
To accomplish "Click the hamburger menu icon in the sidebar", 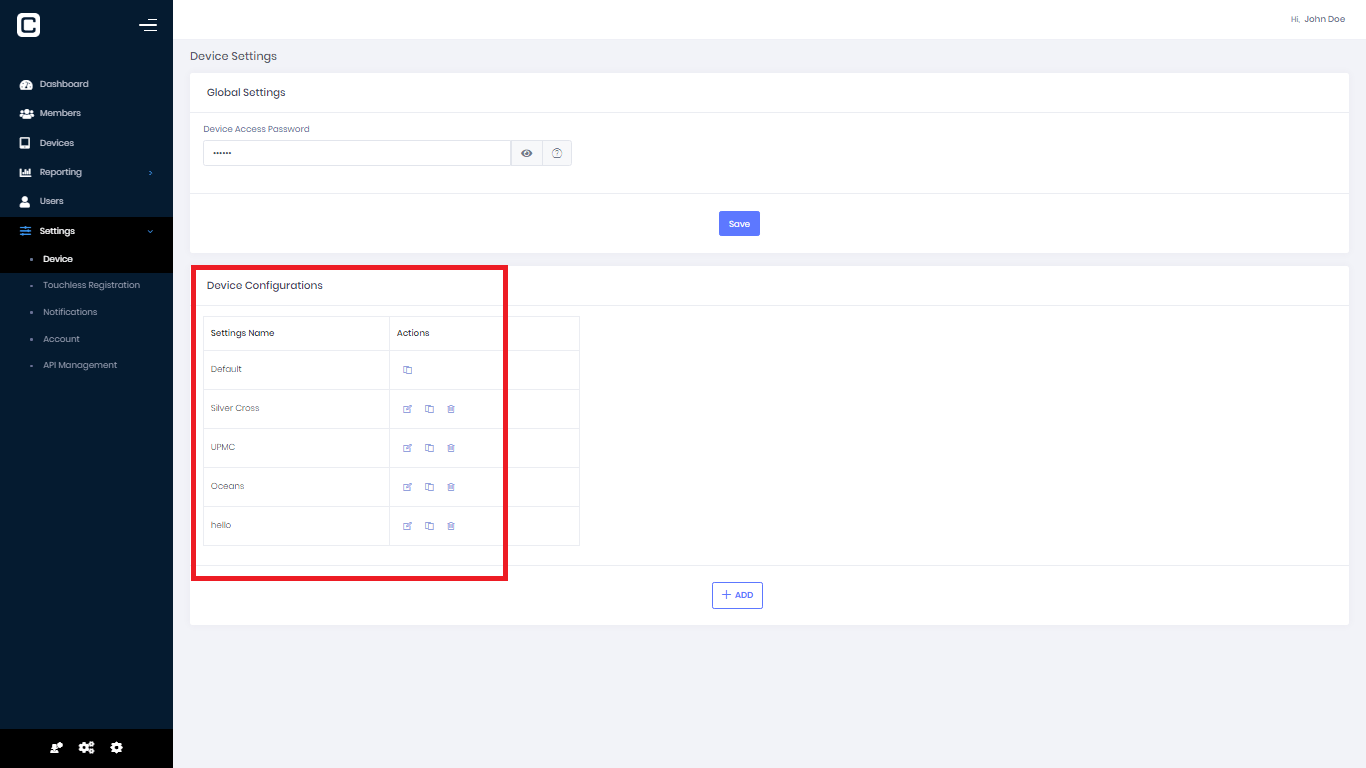I will click(148, 25).
